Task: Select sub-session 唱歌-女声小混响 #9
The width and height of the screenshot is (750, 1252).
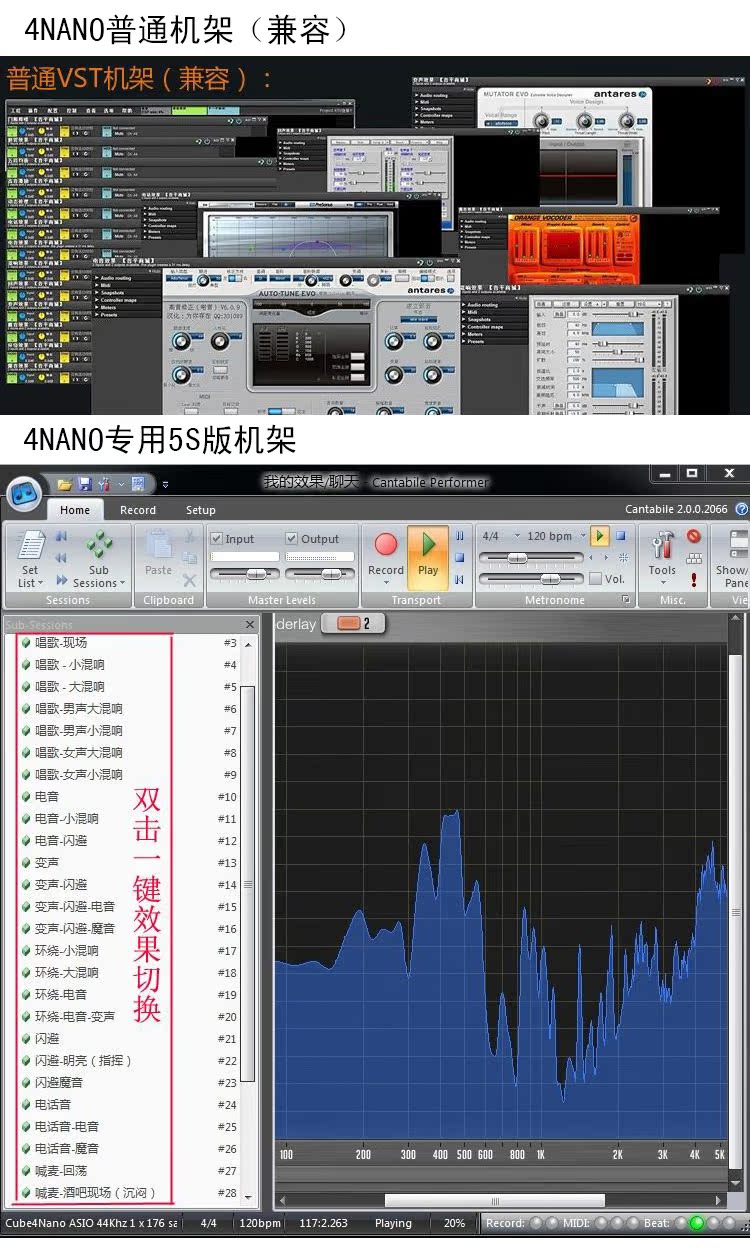Action: (x=129, y=774)
